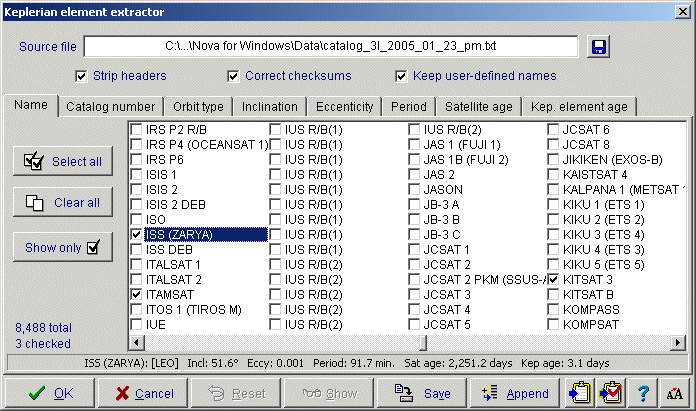Select the ISO list entry
696x411 pixels.
click(x=156, y=220)
